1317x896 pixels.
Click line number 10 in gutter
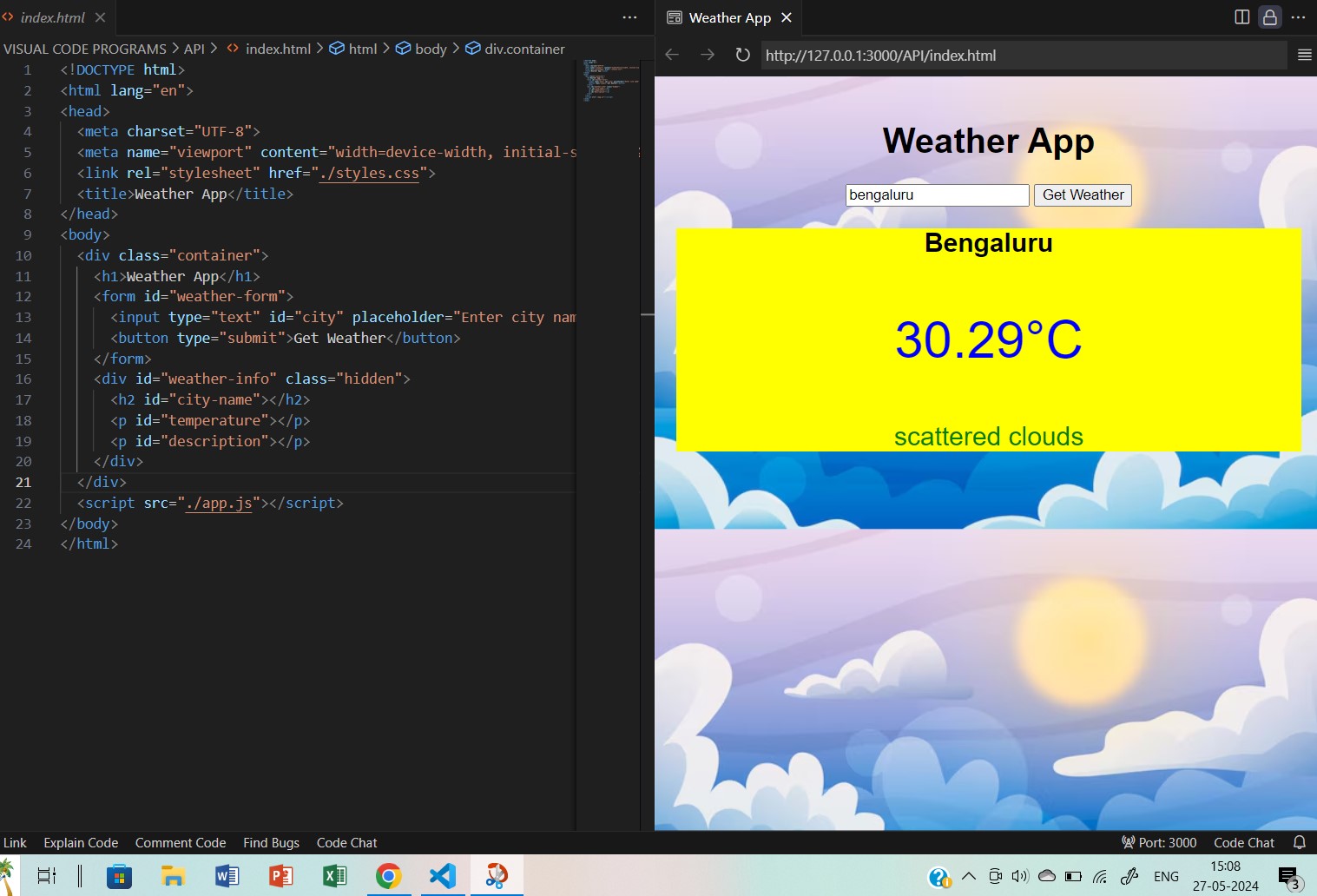(23, 255)
